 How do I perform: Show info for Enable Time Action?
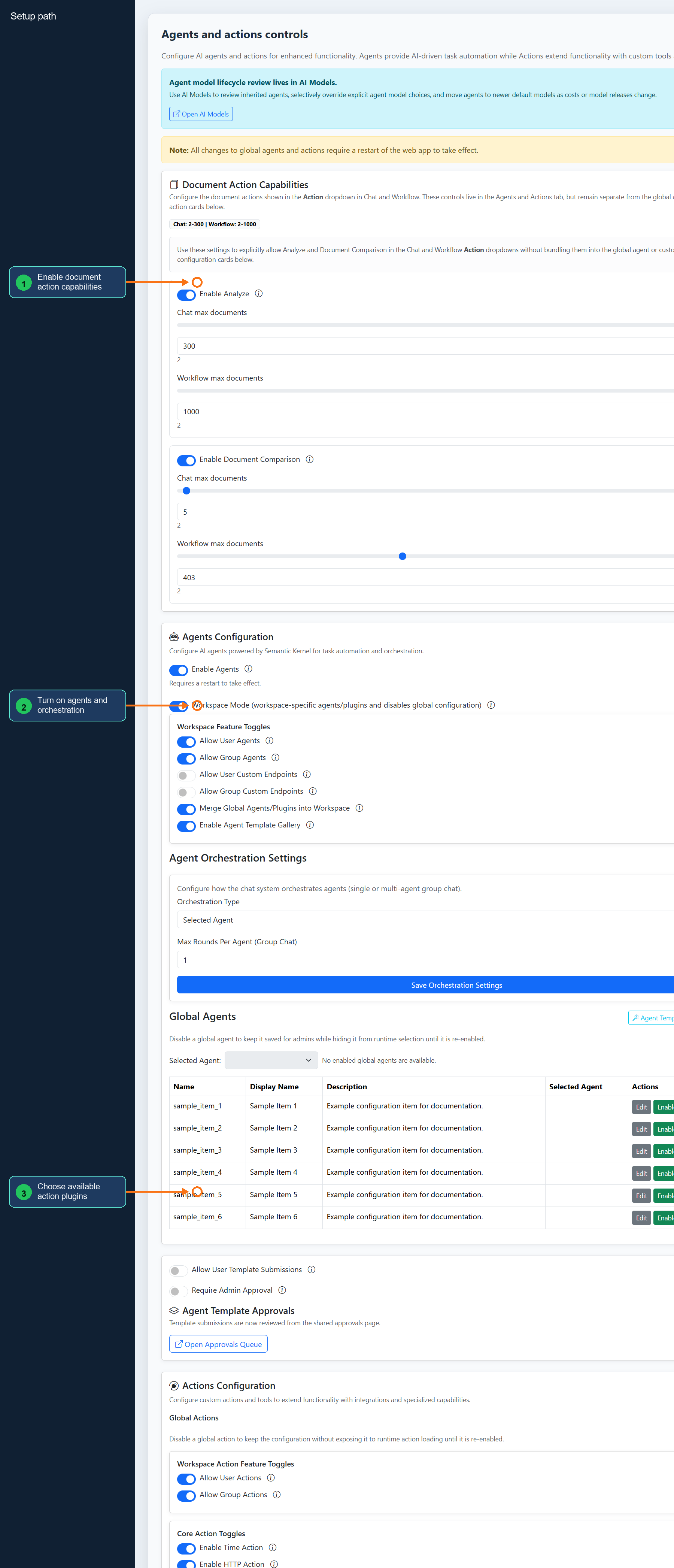273,1547
